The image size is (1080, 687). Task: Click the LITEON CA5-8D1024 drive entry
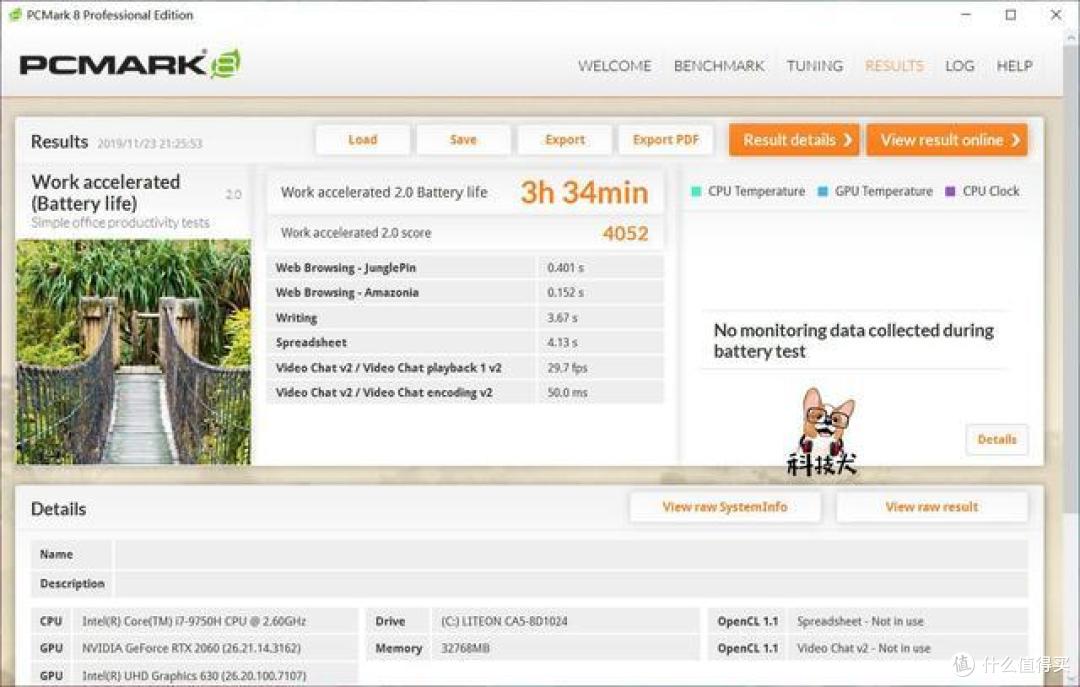tap(504, 621)
